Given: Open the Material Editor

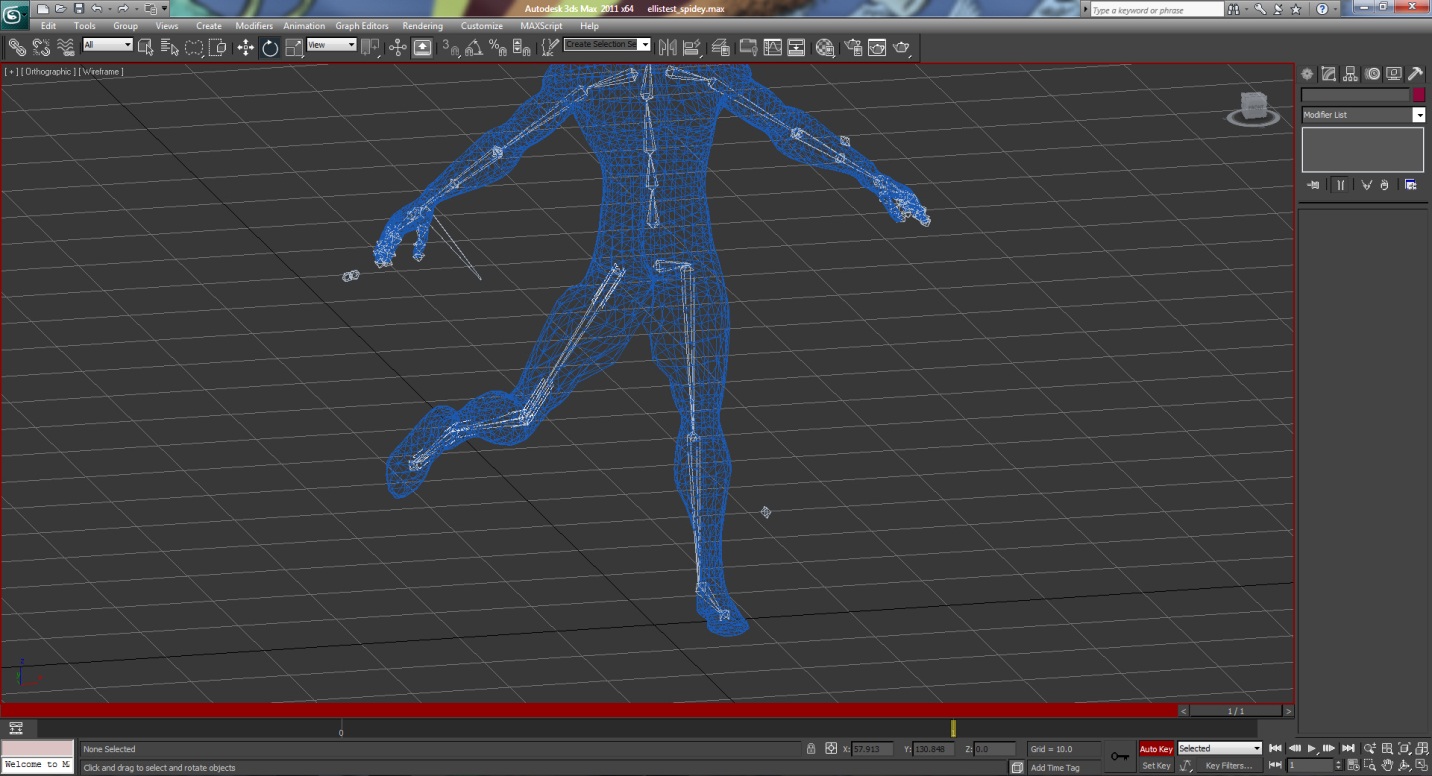Looking at the screenshot, I should click(825, 47).
